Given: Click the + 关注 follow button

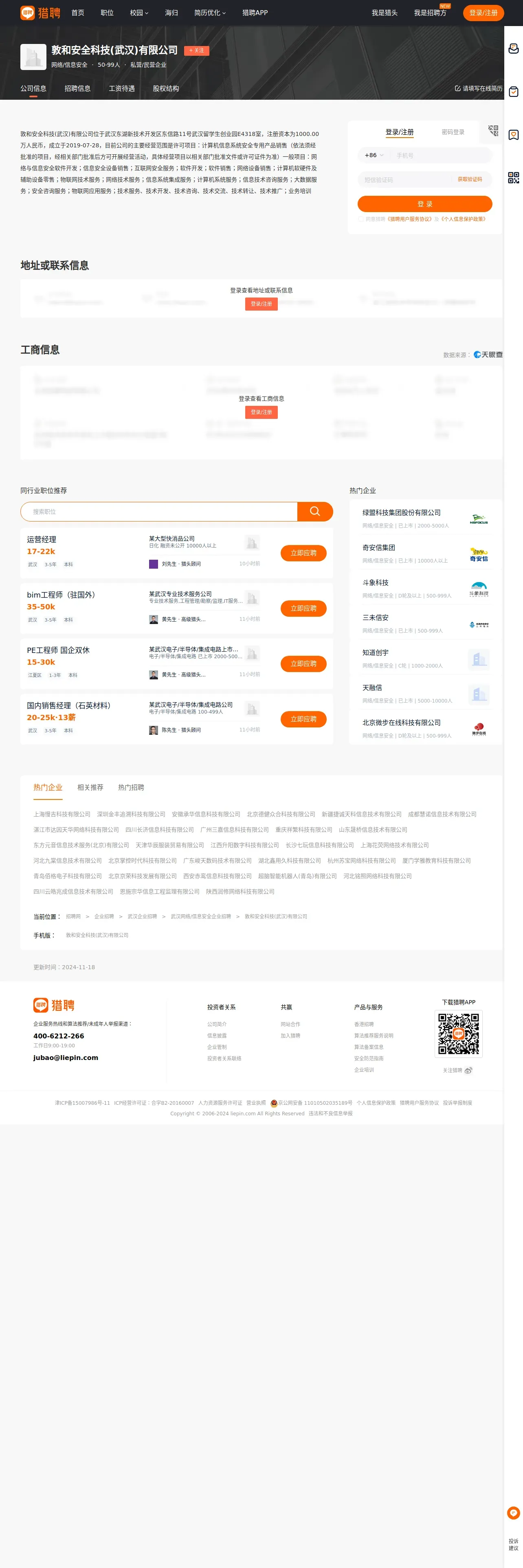Looking at the screenshot, I should tap(197, 50).
